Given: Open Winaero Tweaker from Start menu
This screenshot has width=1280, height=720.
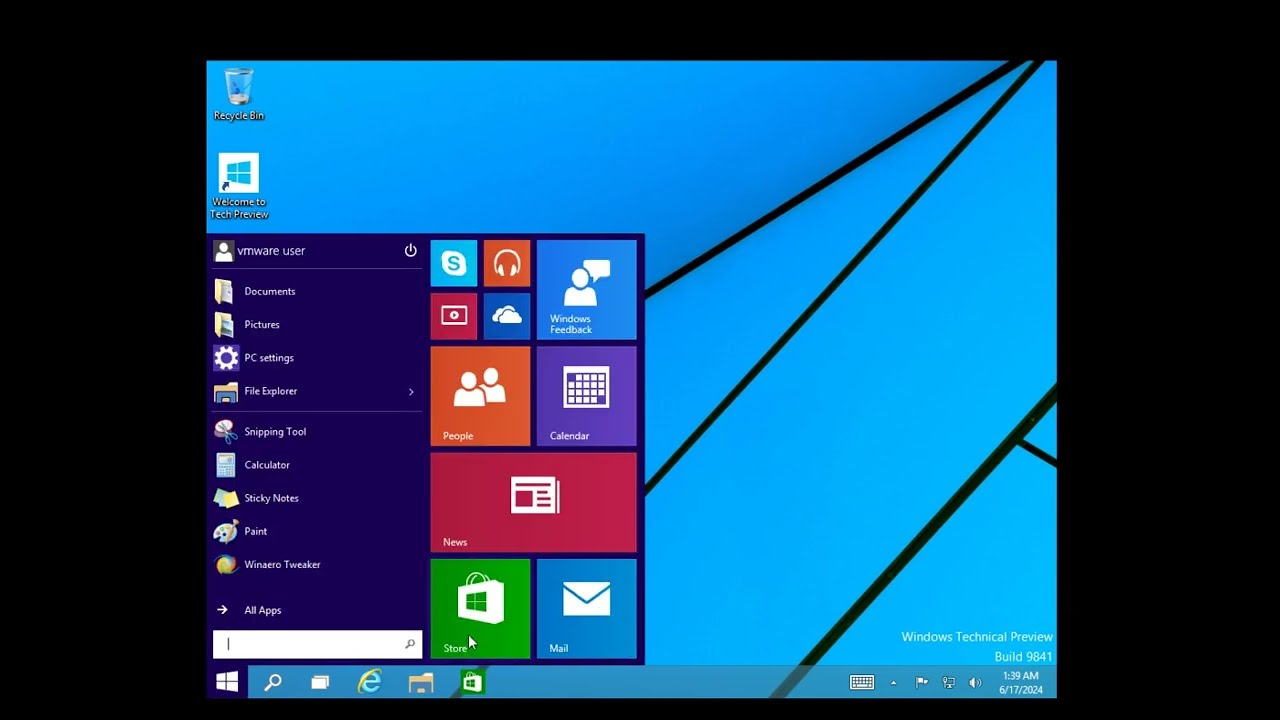Looking at the screenshot, I should coord(316,564).
